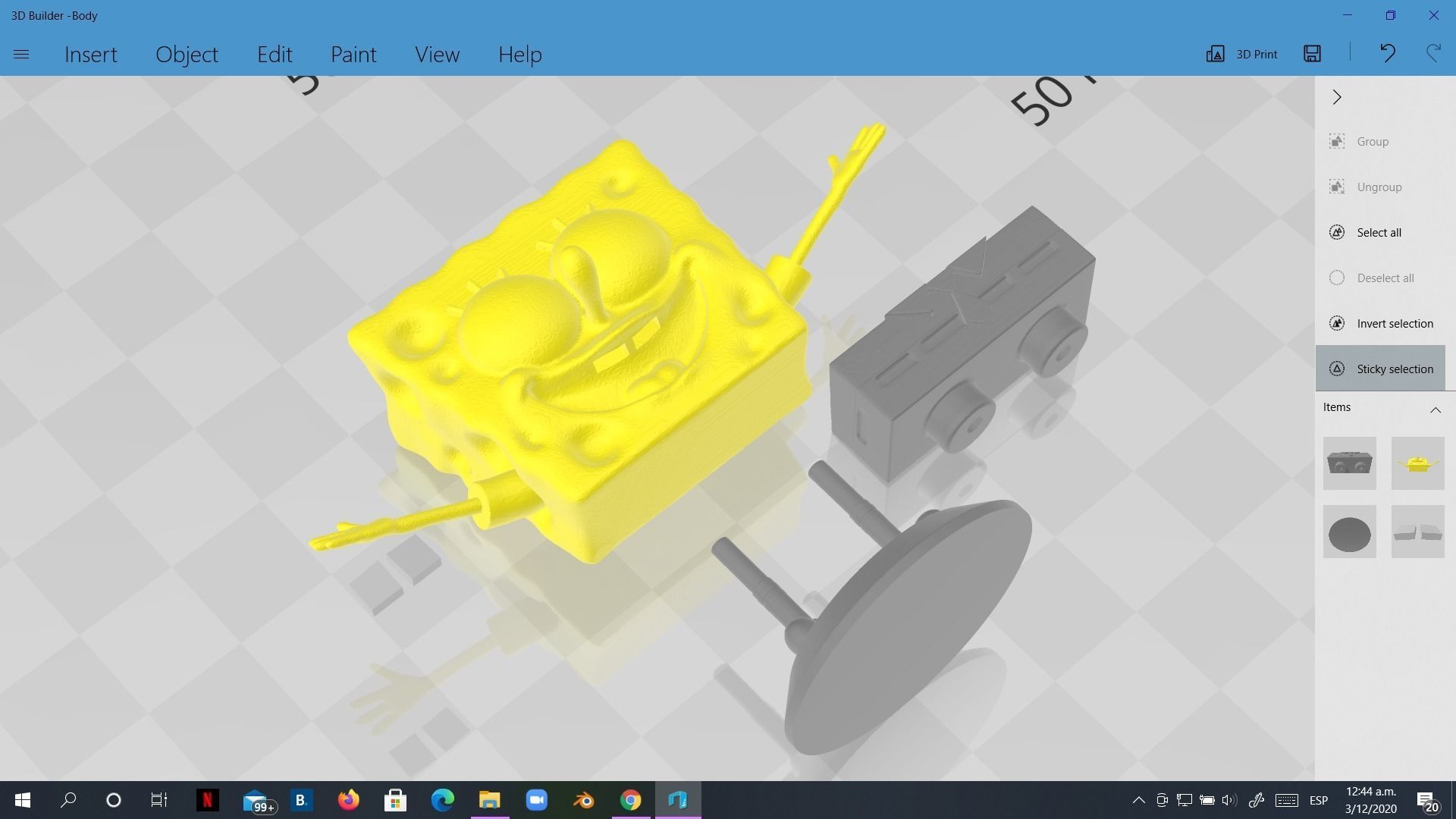The width and height of the screenshot is (1456, 819).
Task: Open Blender from the taskbar
Action: pyautogui.click(x=583, y=800)
